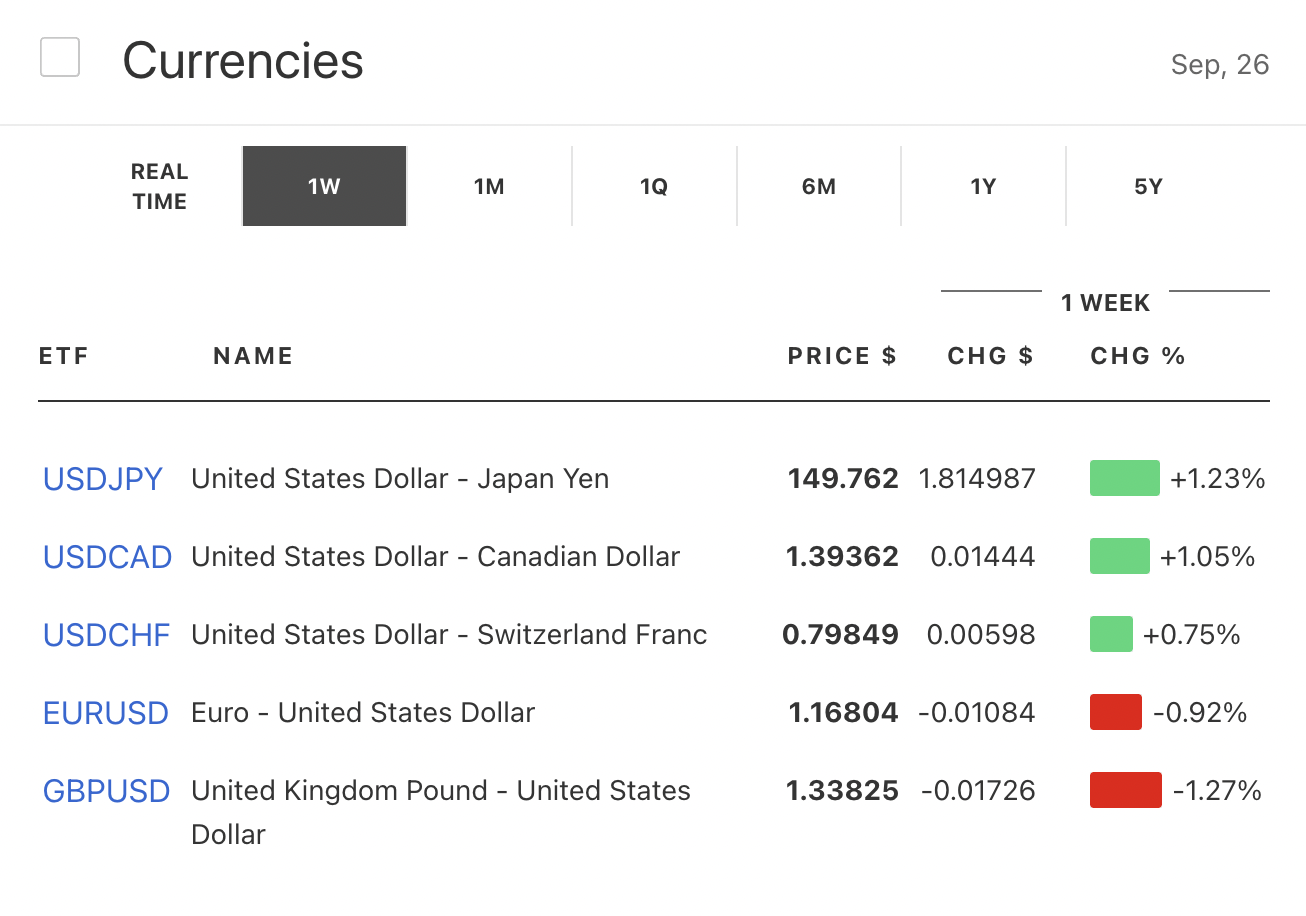Image resolution: width=1306 pixels, height=916 pixels.
Task: Select the 1M time range tab
Action: 489,187
